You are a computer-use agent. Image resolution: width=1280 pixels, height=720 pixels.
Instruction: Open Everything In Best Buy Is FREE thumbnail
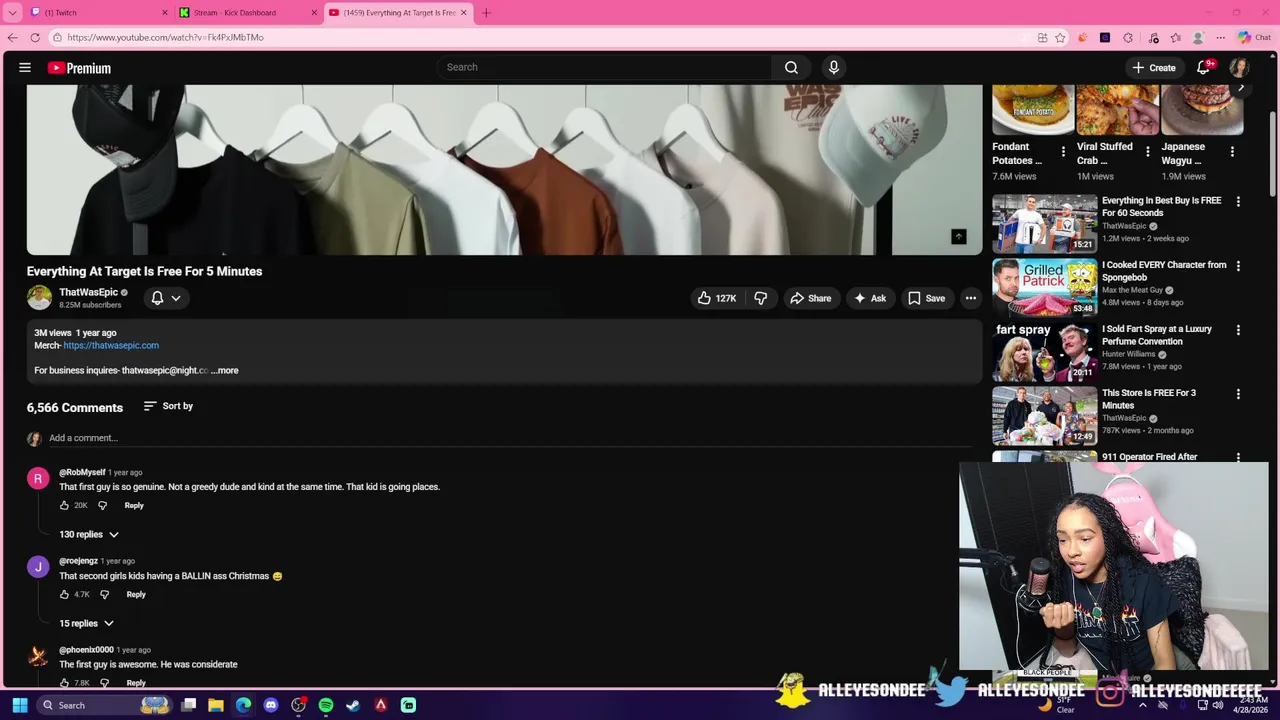pyautogui.click(x=1044, y=222)
